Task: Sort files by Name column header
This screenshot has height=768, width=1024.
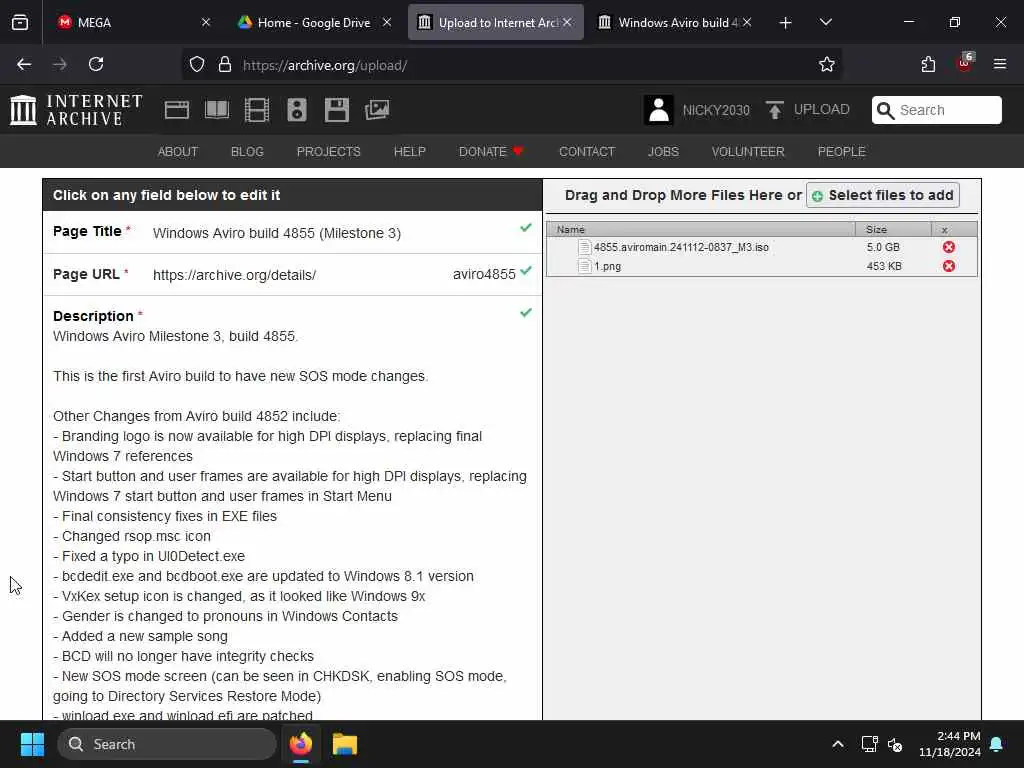Action: pos(701,229)
